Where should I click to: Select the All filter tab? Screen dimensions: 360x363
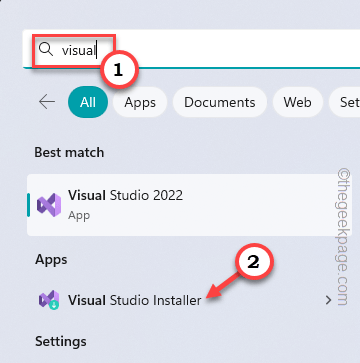pos(88,102)
